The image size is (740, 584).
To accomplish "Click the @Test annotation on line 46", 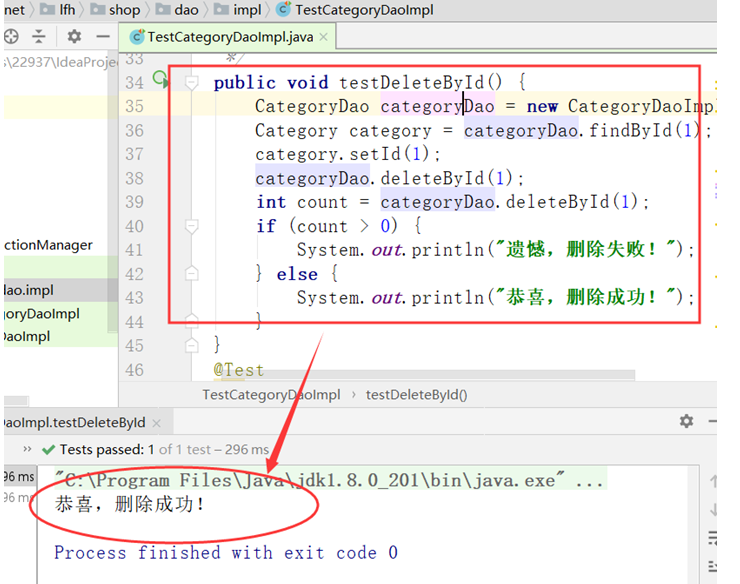I will coord(238,370).
